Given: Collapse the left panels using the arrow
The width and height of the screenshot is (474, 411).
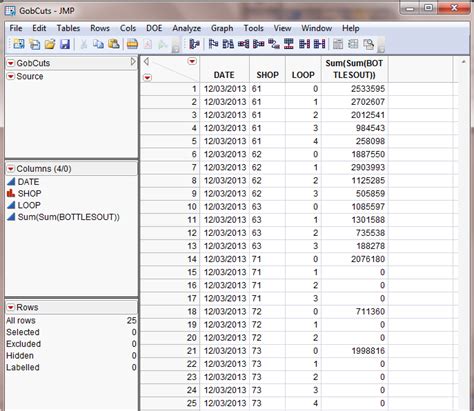Looking at the screenshot, I should (x=133, y=62).
